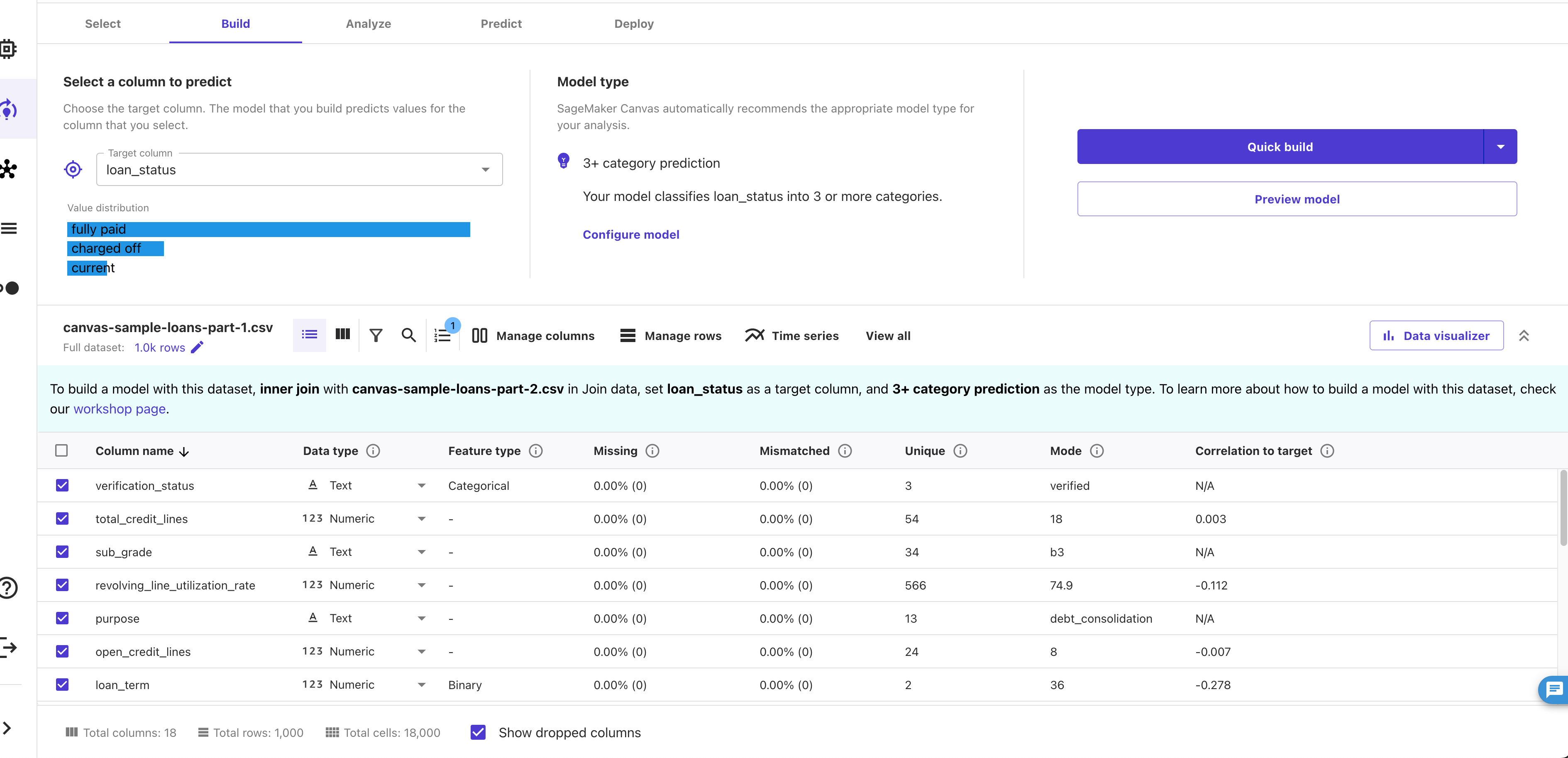1568x758 pixels.
Task: Click the filter funnel icon
Action: pos(376,335)
